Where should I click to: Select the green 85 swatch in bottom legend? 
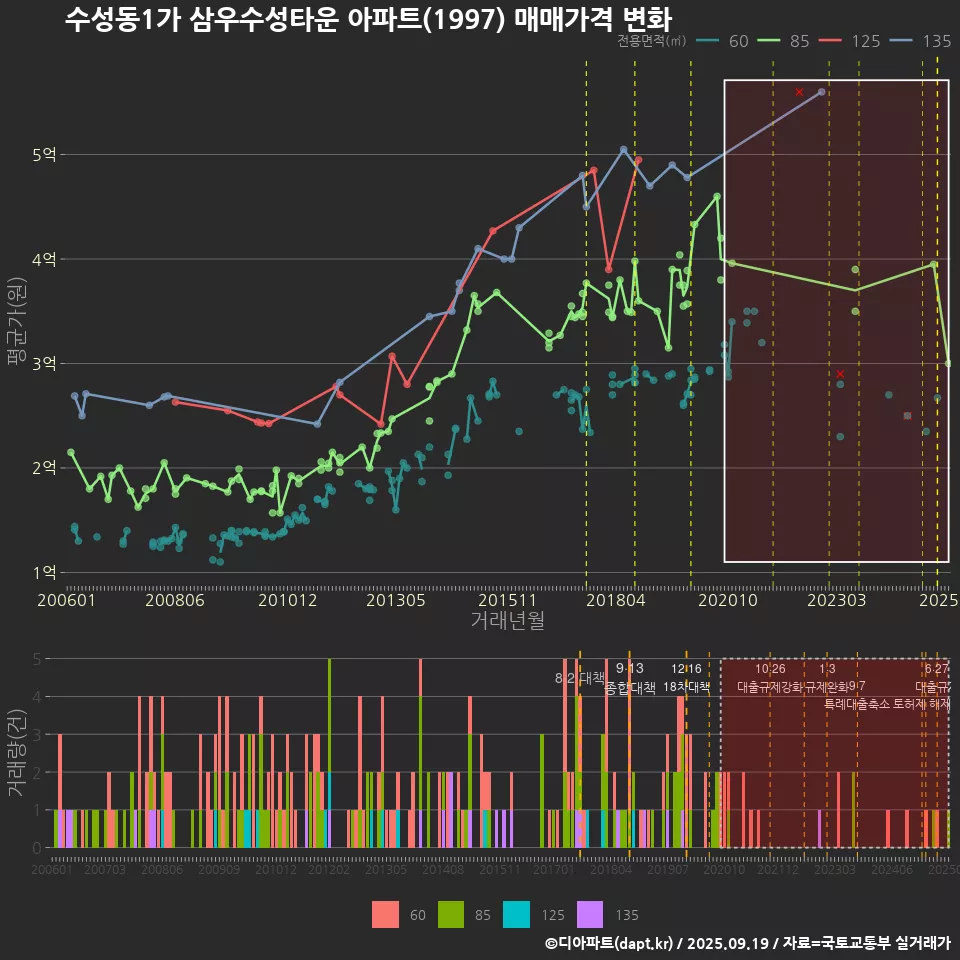coord(451,914)
